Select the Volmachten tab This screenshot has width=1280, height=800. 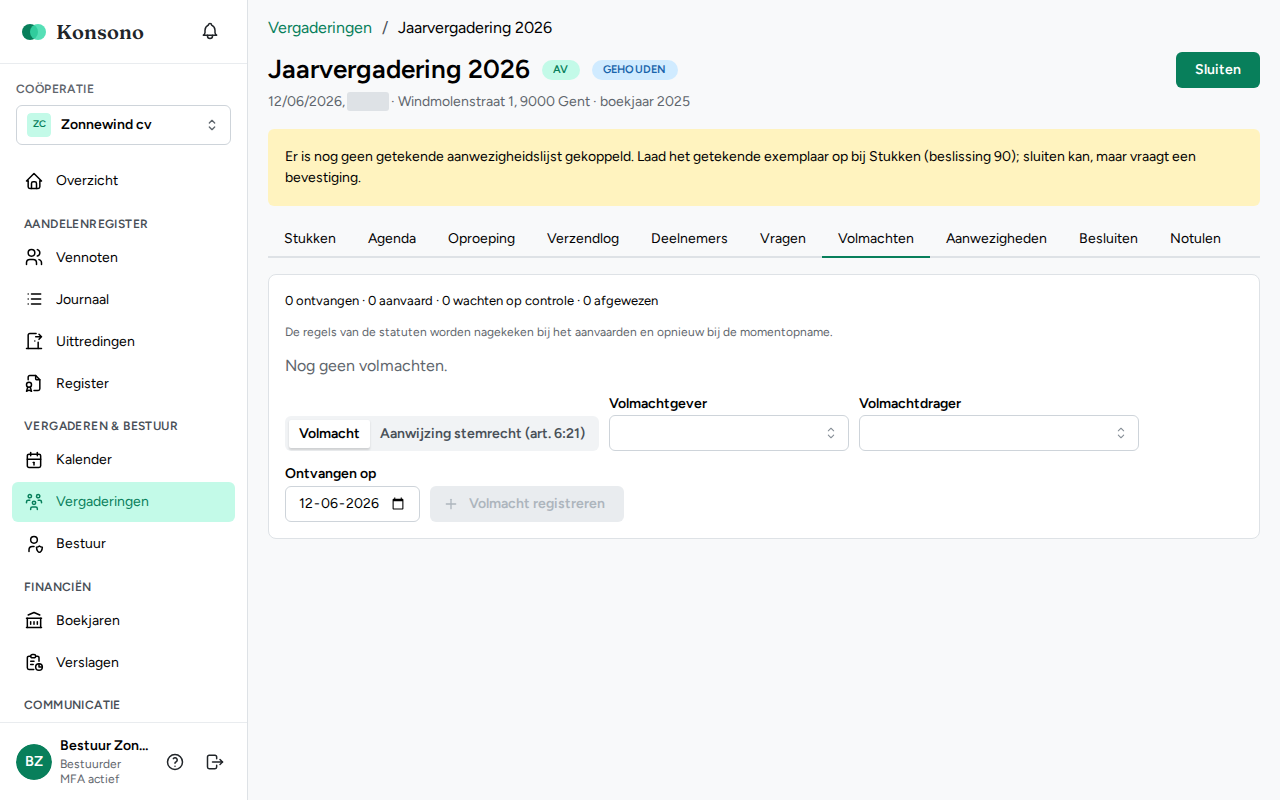pyautogui.click(x=876, y=239)
